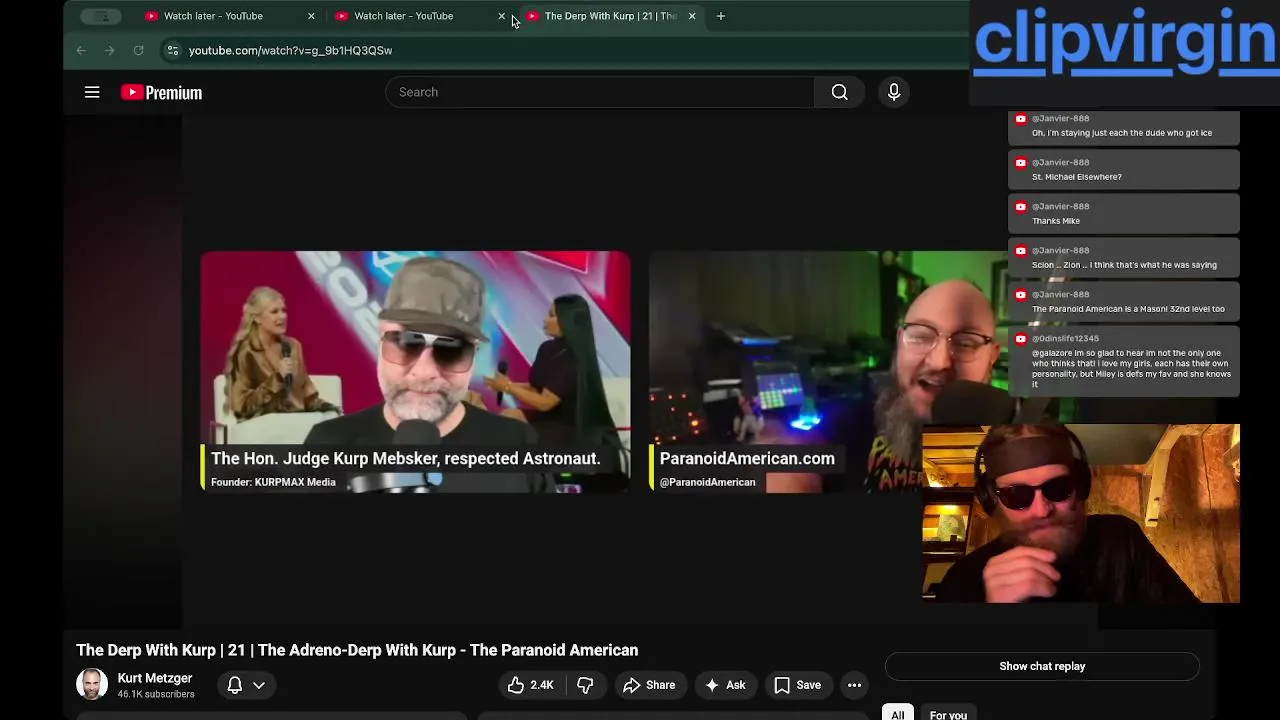The image size is (1280, 720).
Task: Open the Kurt Metzger channel name link
Action: click(155, 678)
